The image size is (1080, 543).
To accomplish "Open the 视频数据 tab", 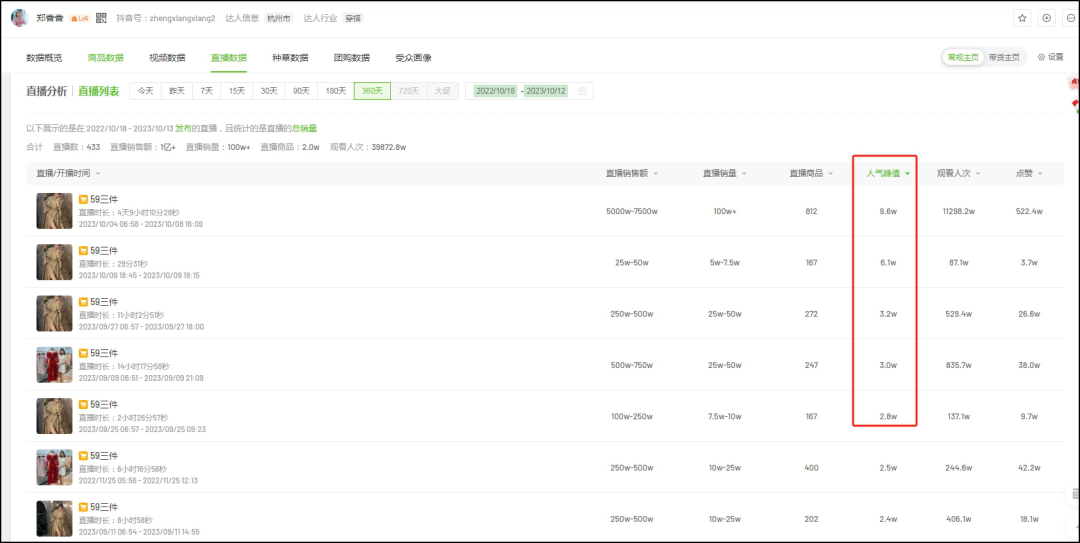I will click(167, 58).
